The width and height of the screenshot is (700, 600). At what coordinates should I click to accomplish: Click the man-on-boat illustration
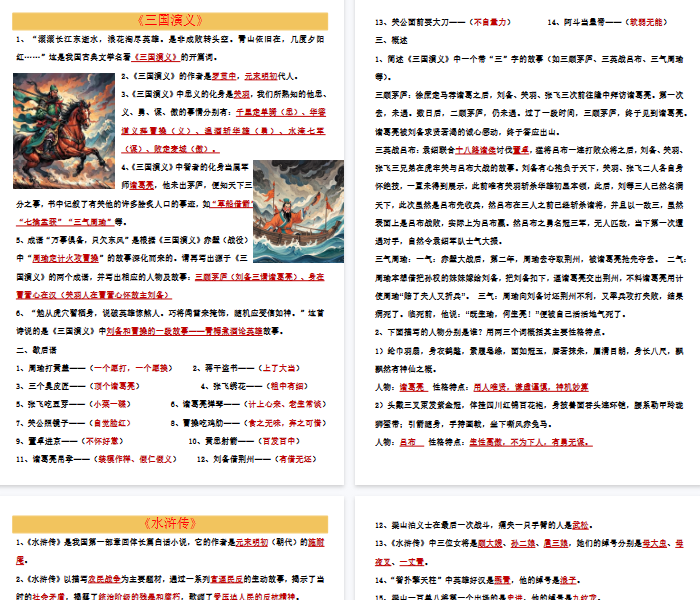[x=291, y=209]
